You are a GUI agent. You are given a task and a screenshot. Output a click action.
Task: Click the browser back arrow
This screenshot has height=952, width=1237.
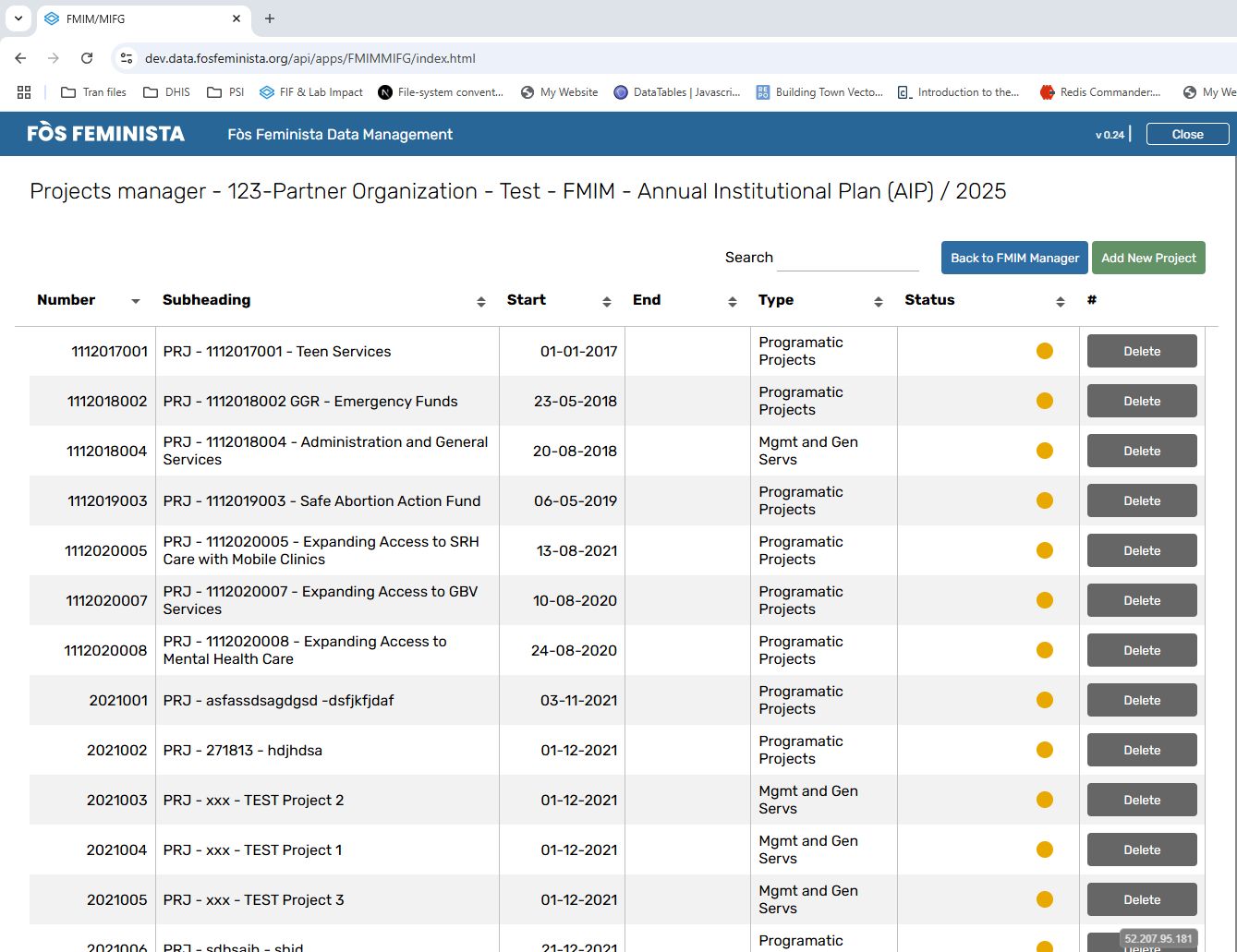tap(20, 58)
